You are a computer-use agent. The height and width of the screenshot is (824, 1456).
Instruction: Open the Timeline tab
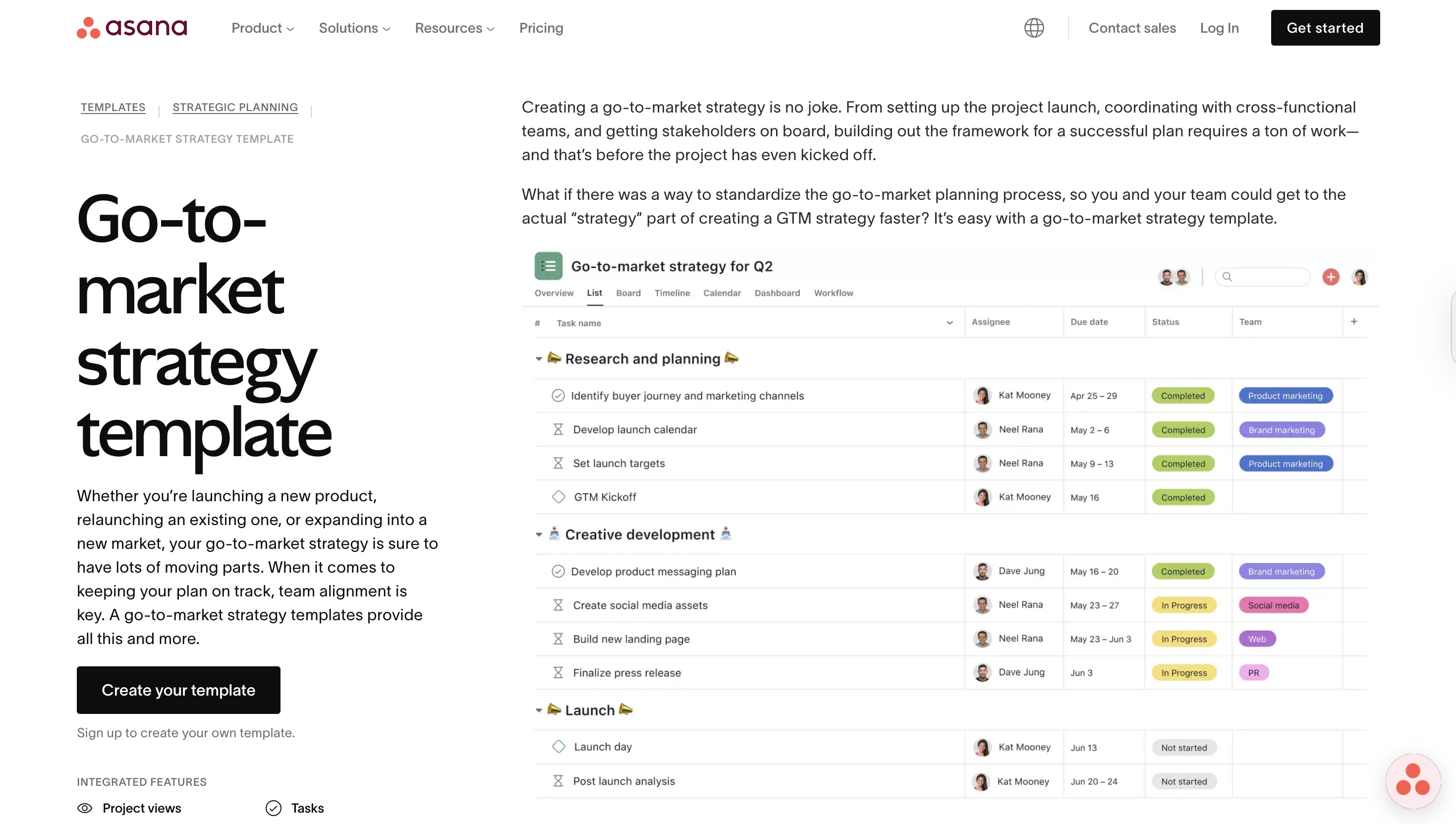[x=672, y=293]
